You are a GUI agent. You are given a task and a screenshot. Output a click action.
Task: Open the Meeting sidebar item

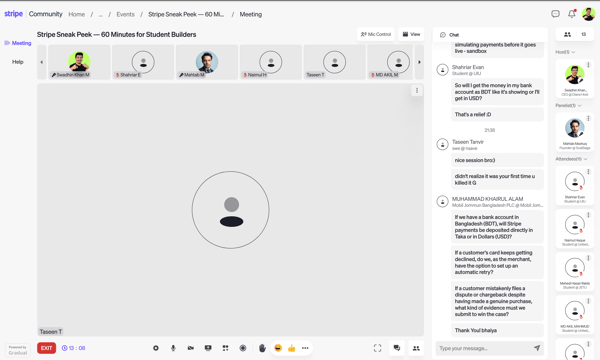[x=18, y=43]
